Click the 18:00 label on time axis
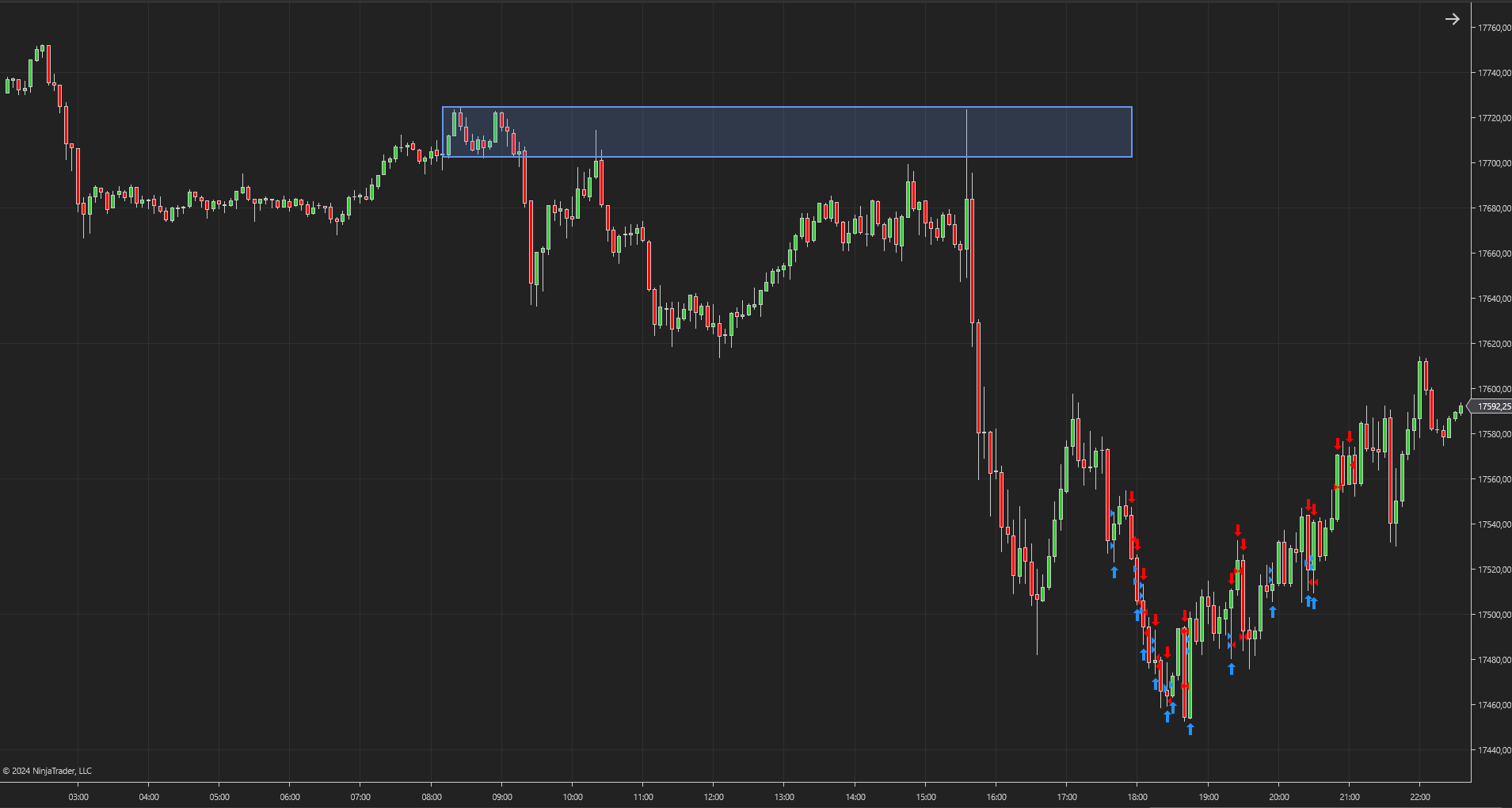Viewport: 1512px width, 808px height. pos(1137,797)
